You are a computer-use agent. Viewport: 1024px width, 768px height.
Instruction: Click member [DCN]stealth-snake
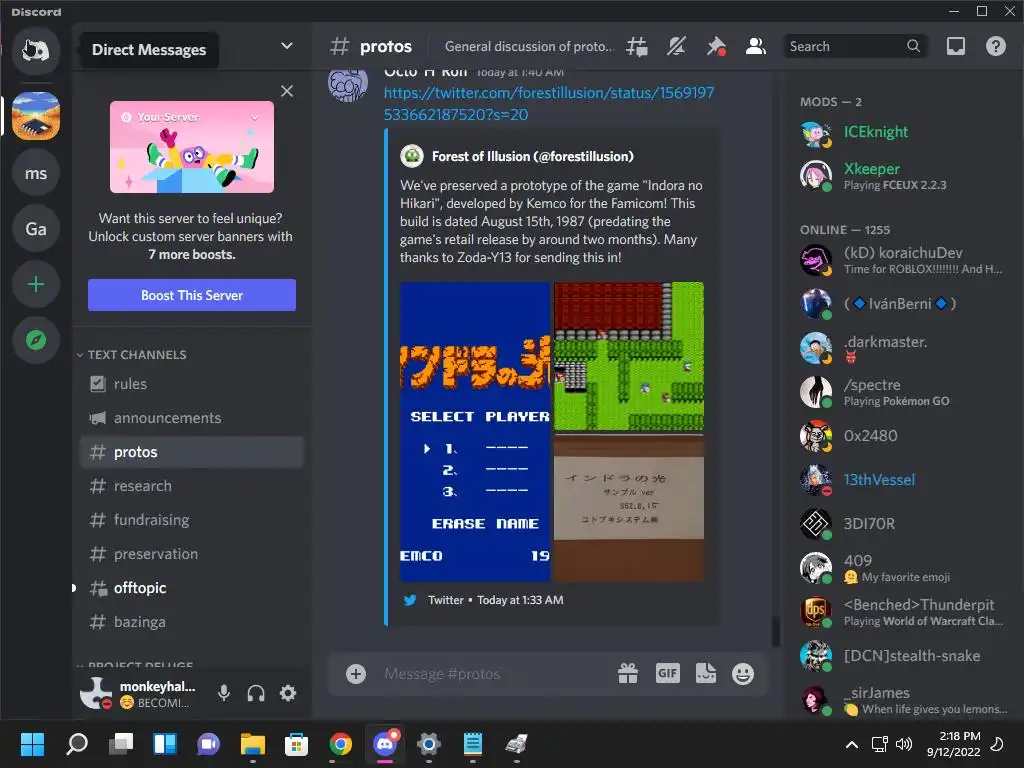903,656
